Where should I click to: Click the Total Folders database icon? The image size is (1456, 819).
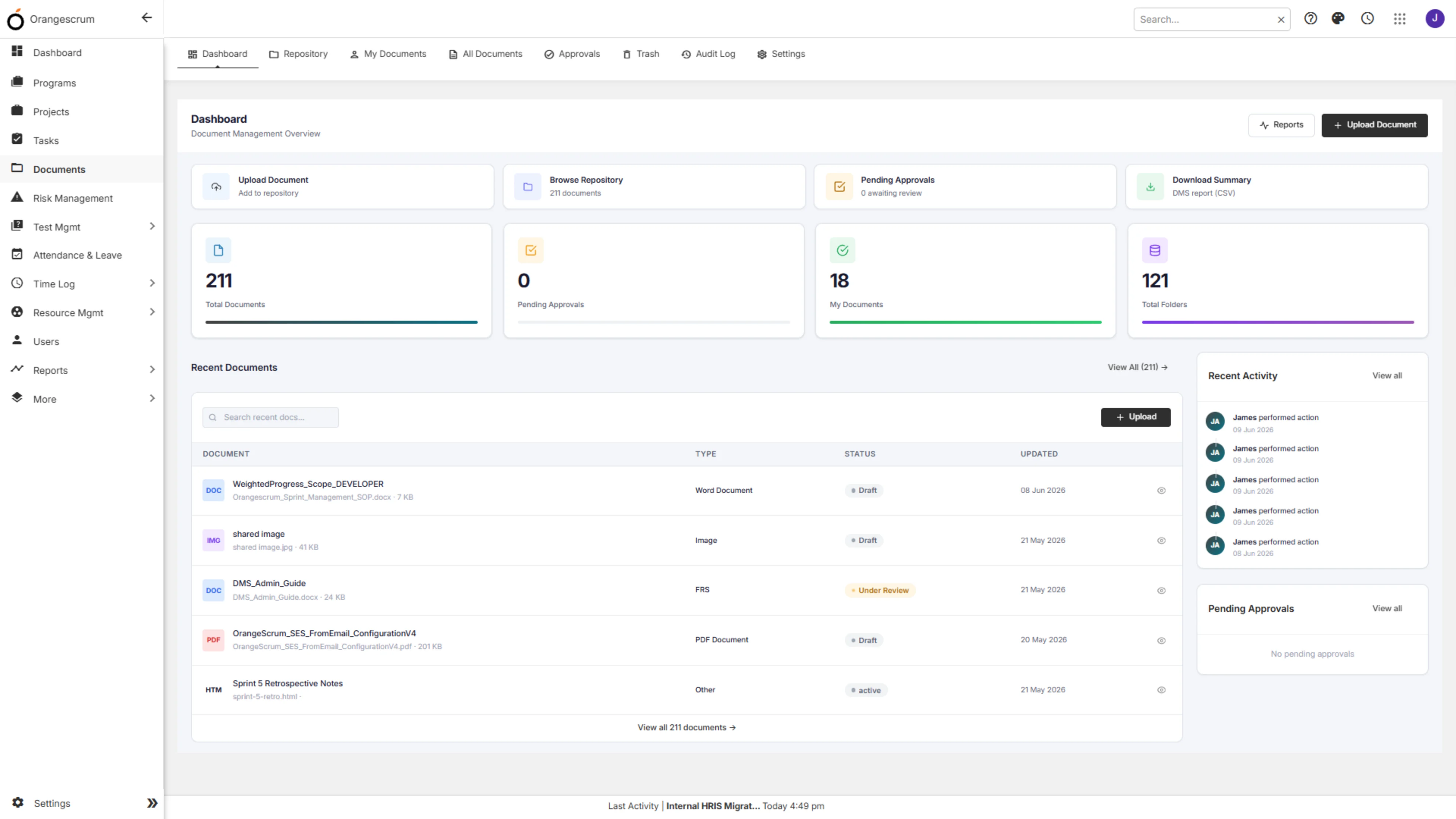(x=1155, y=250)
